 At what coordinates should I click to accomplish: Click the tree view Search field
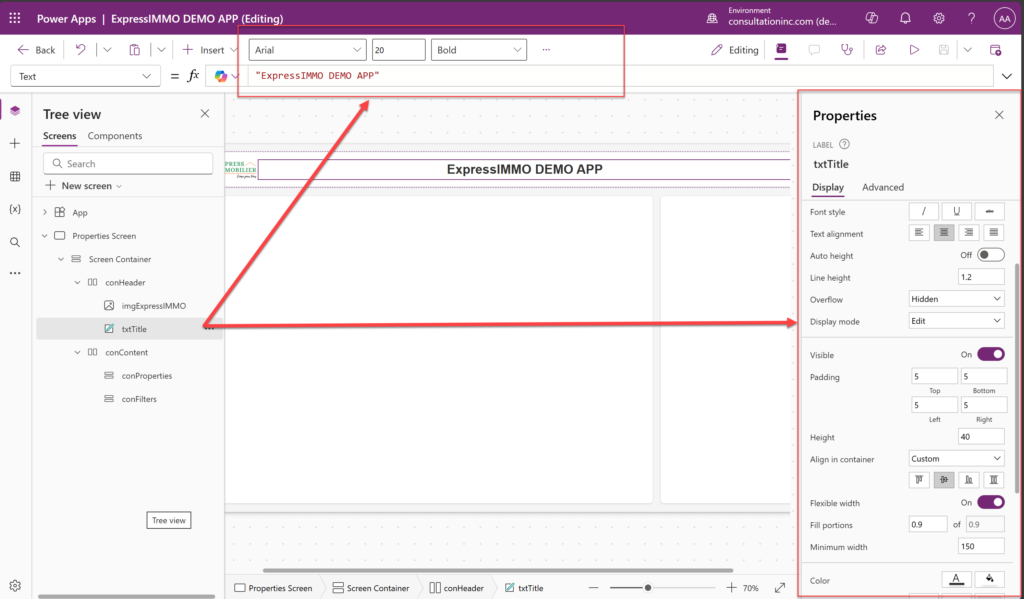tap(128, 163)
